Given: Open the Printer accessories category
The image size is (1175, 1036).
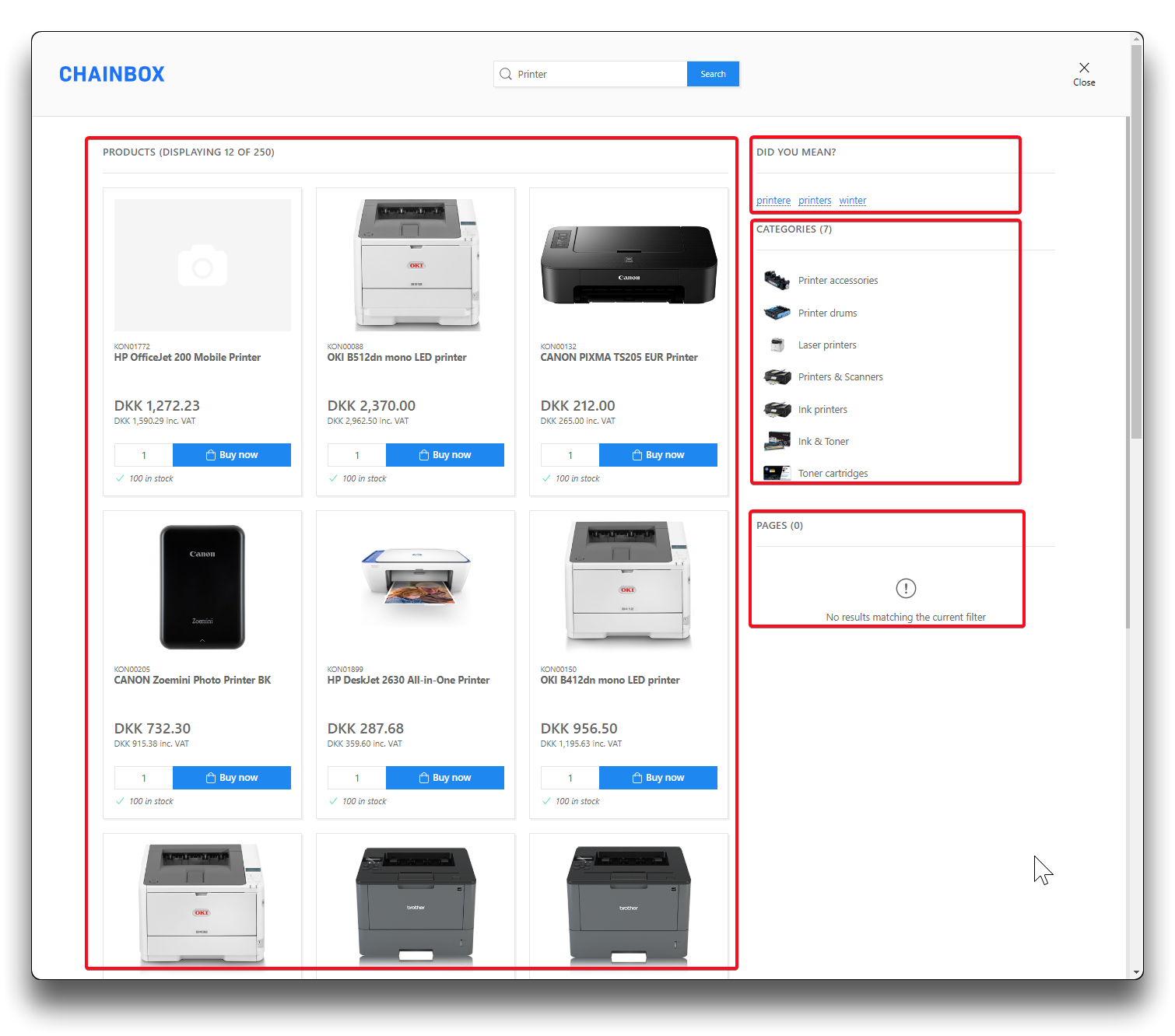Looking at the screenshot, I should (x=838, y=281).
